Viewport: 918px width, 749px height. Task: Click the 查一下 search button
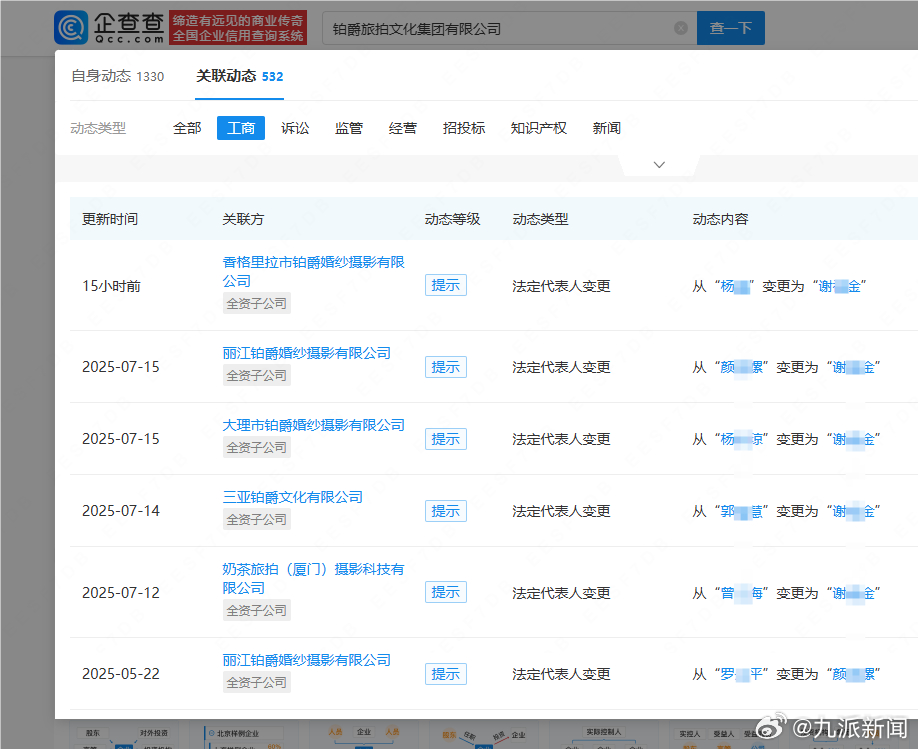click(731, 28)
